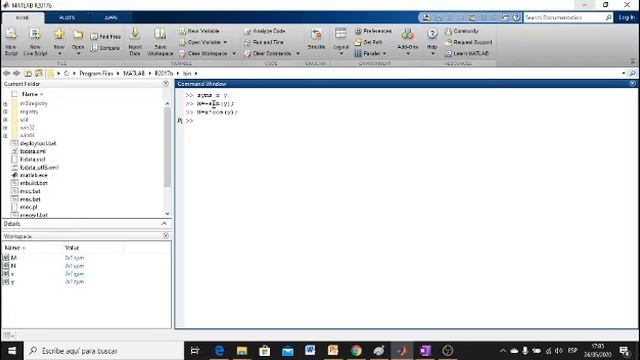This screenshot has width=640, height=360.
Task: Click the Log In button
Action: tap(627, 18)
